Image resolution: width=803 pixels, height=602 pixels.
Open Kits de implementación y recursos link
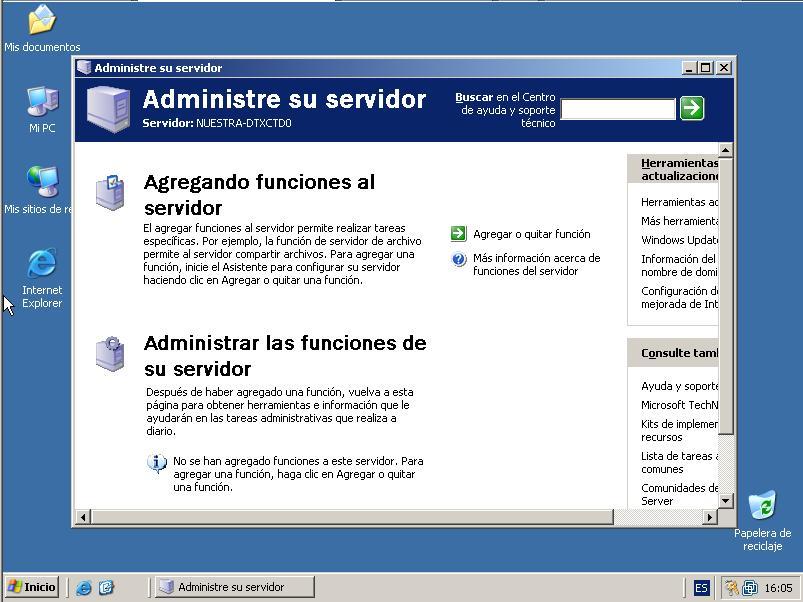(x=679, y=431)
